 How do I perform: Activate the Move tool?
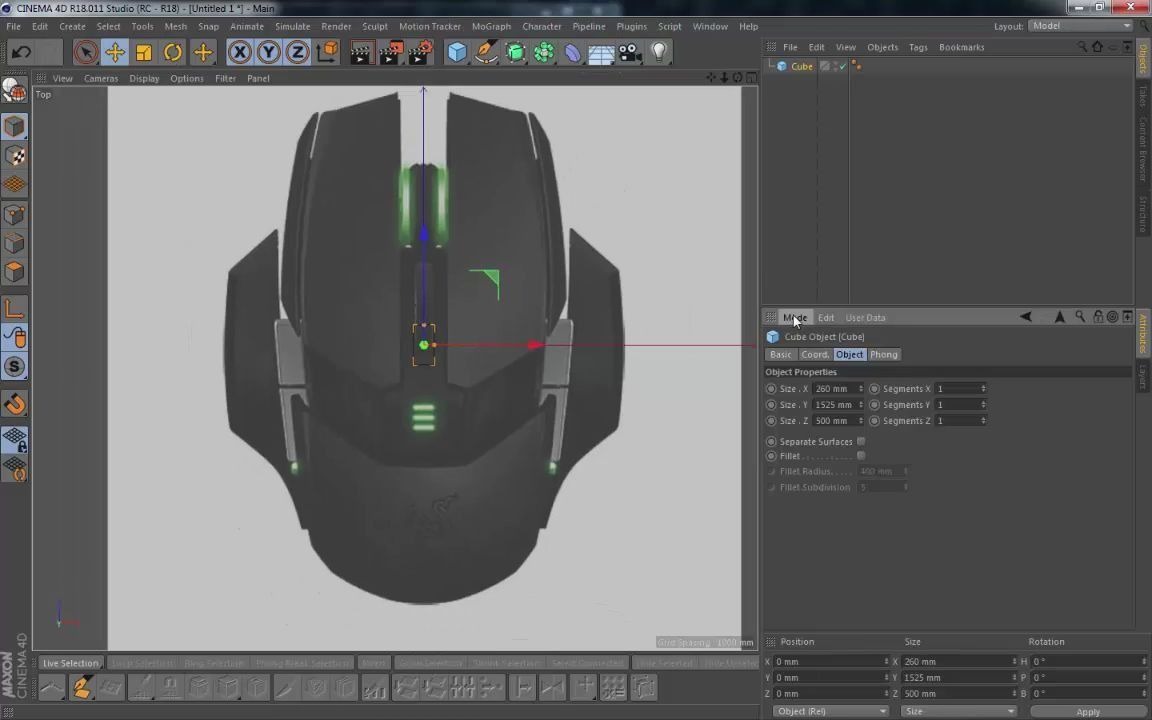tap(115, 52)
